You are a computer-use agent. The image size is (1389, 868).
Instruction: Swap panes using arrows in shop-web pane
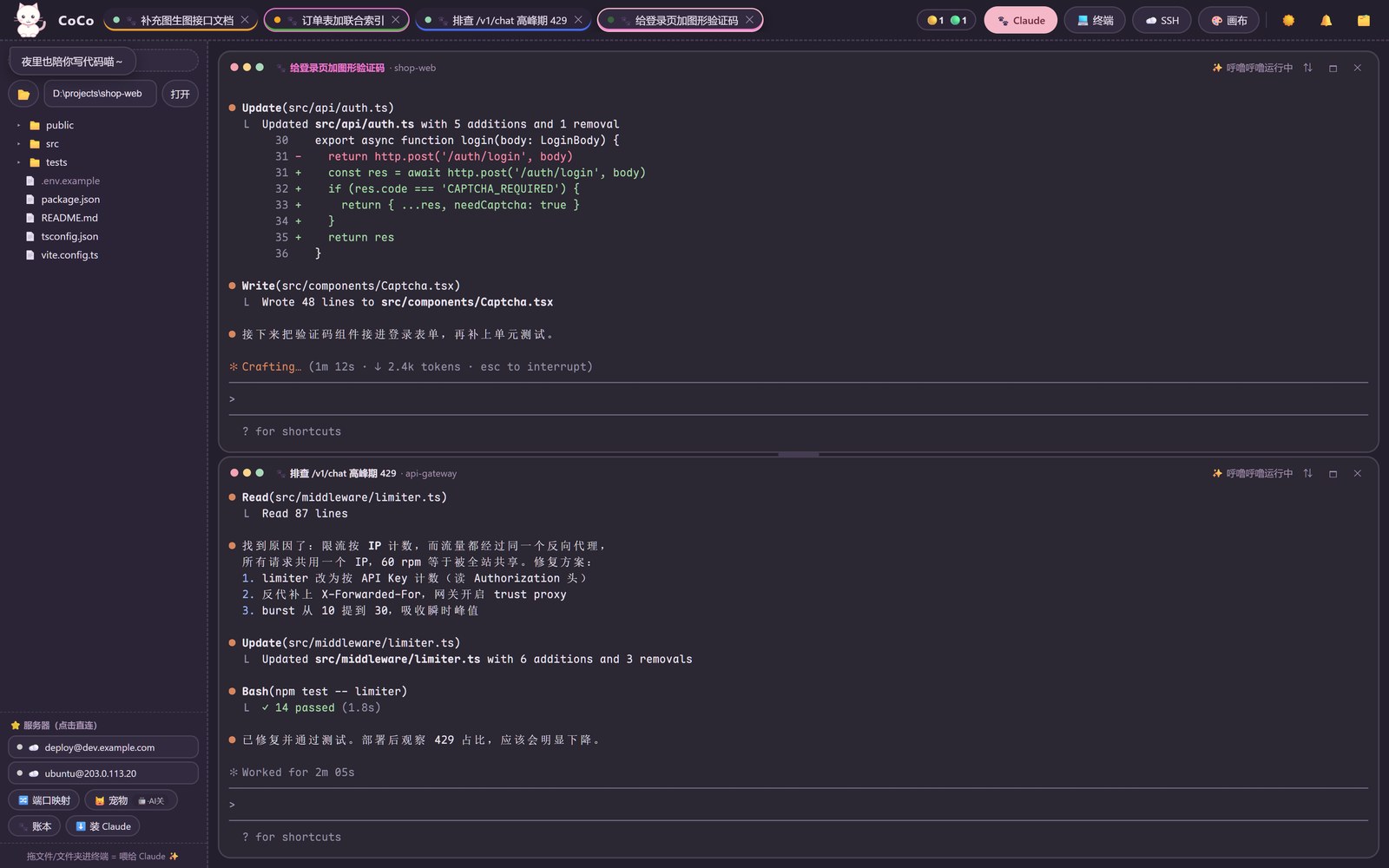point(1307,68)
